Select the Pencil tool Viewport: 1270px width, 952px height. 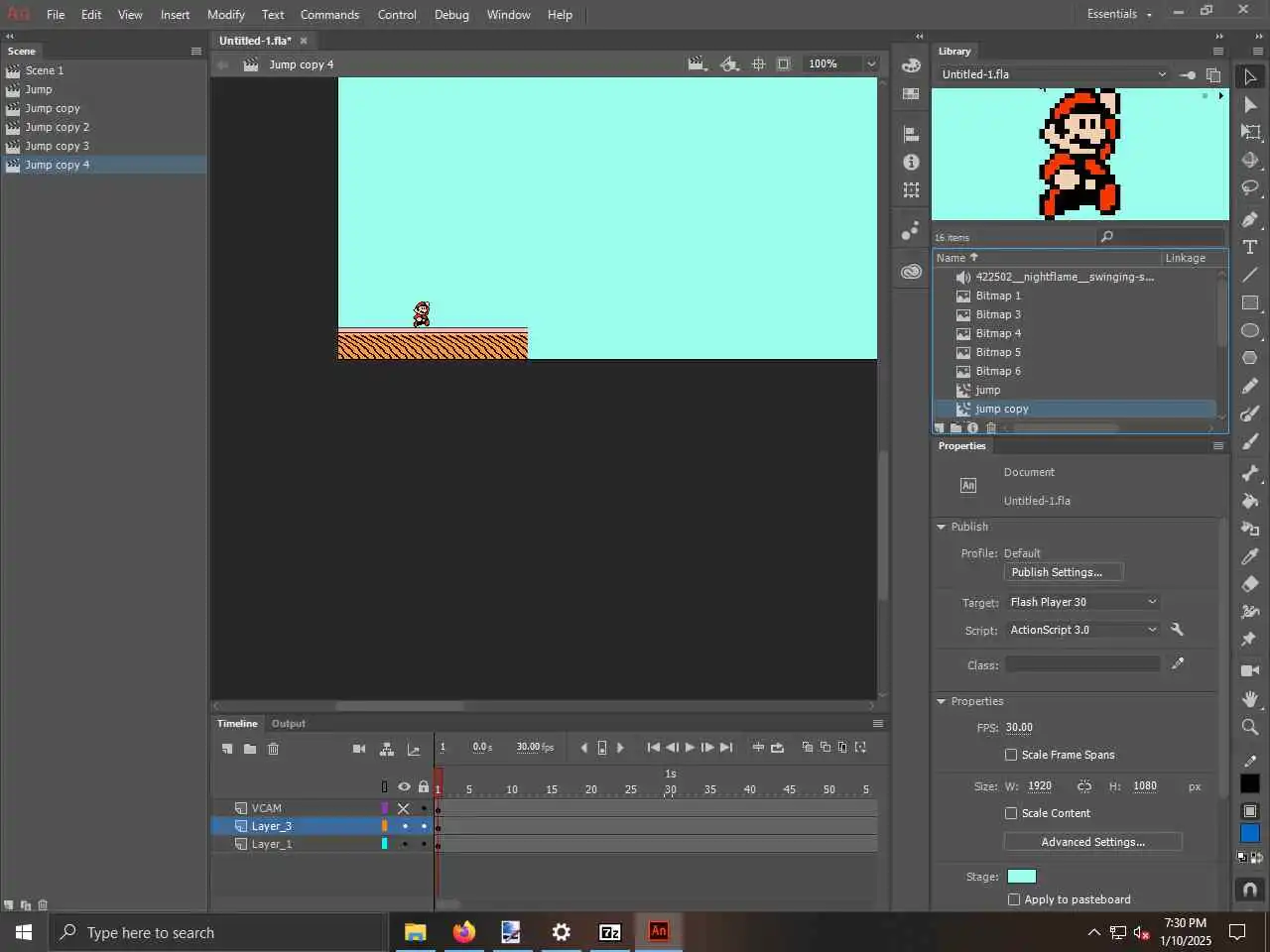(x=1250, y=386)
